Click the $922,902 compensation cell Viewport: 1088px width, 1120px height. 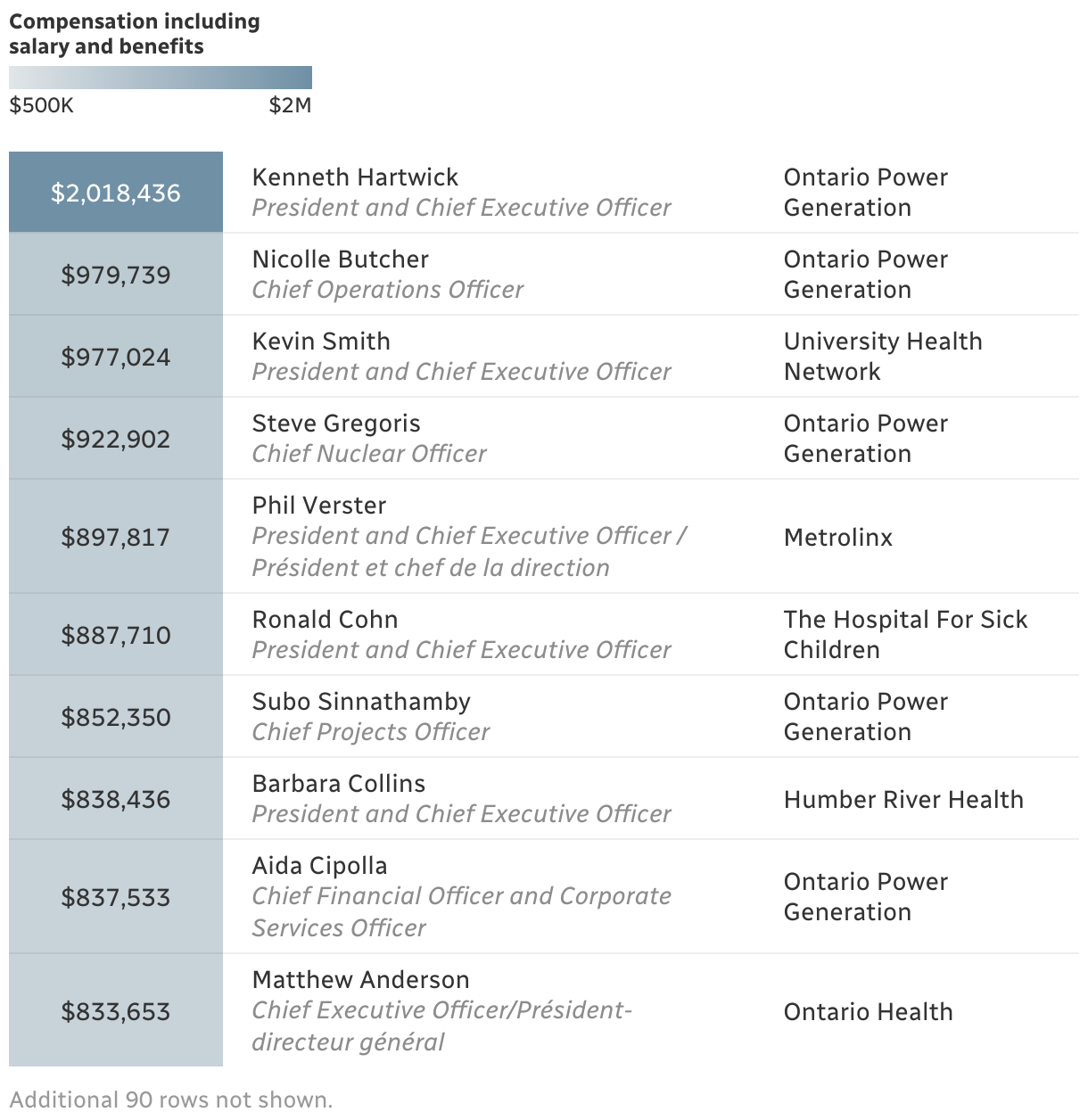click(x=116, y=439)
